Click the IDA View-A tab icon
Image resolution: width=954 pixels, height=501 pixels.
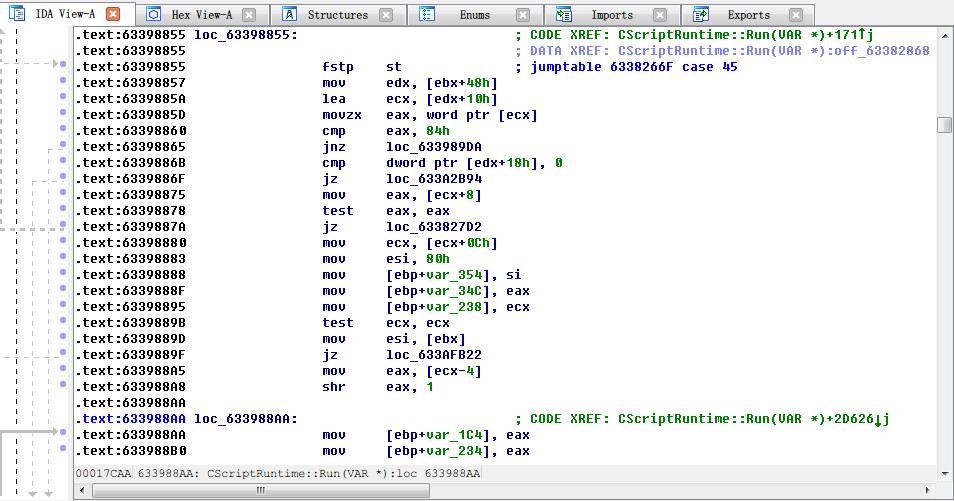(17, 15)
